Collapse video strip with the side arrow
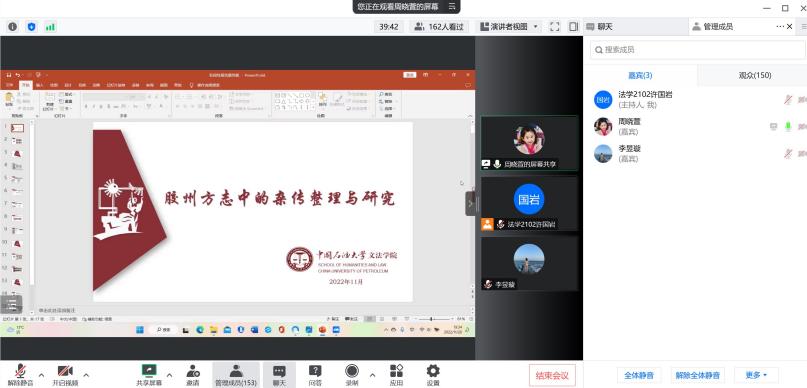The width and height of the screenshot is (807, 388). (470, 203)
